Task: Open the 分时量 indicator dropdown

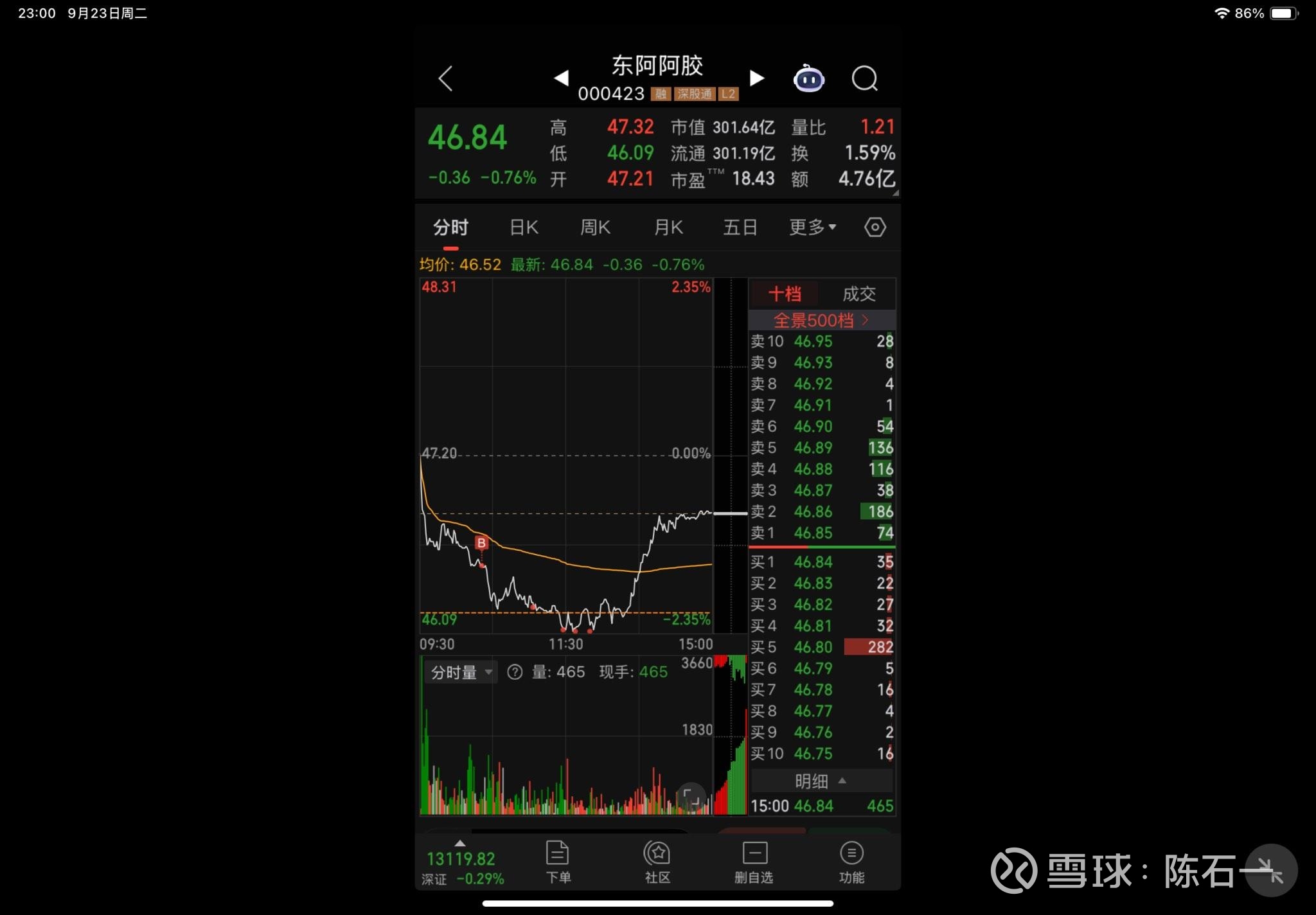Action: 461,673
